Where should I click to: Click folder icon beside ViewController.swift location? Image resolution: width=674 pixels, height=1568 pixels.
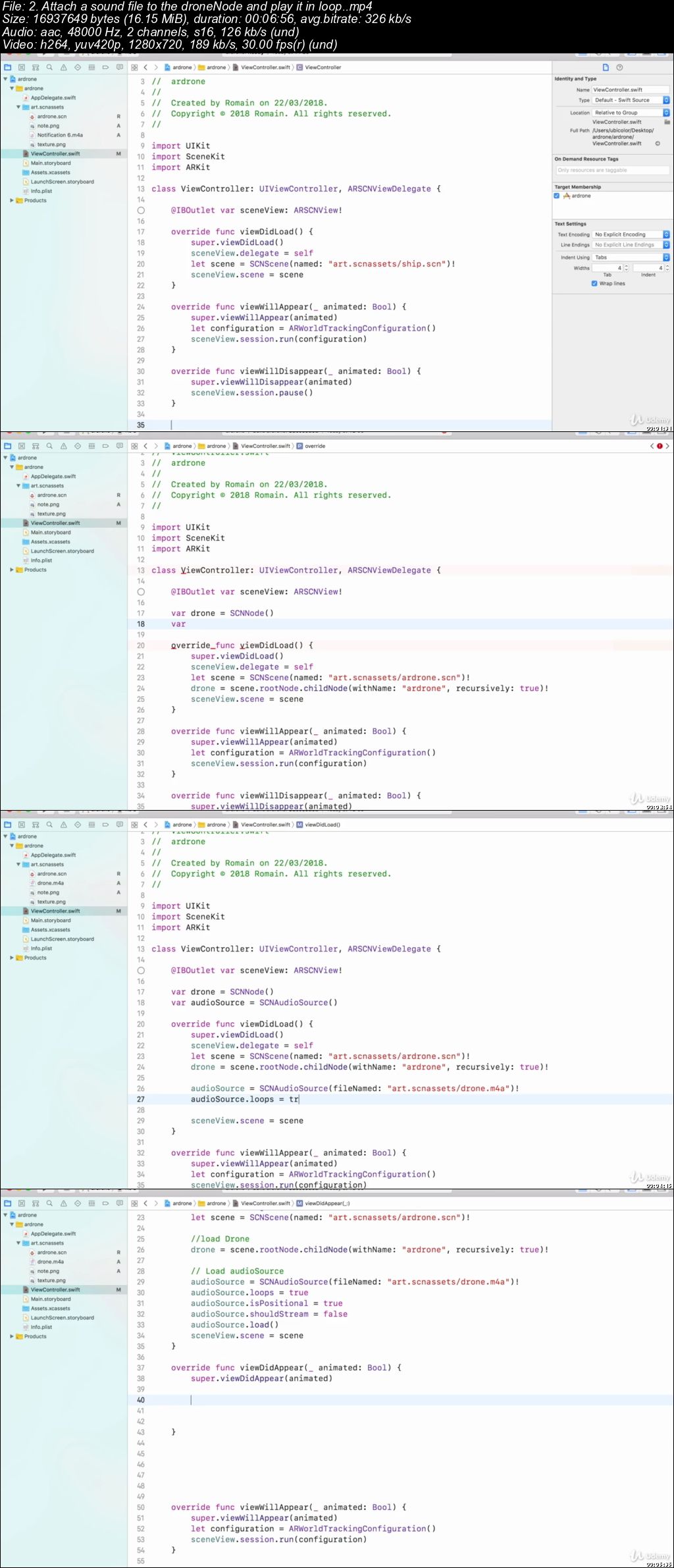pos(667,122)
